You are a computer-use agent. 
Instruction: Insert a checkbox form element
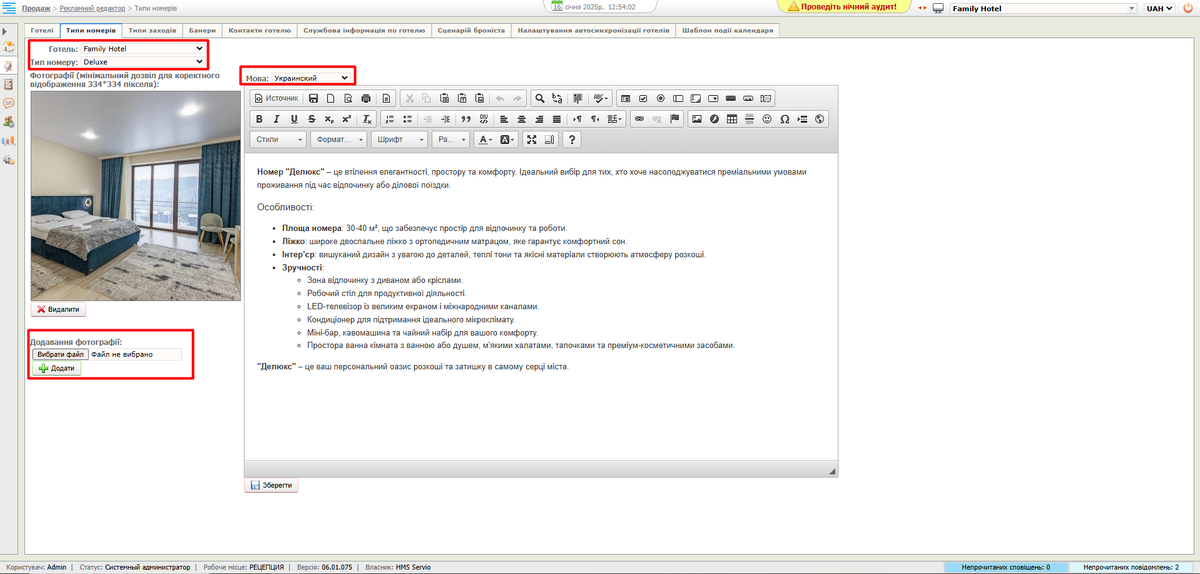[x=643, y=98]
